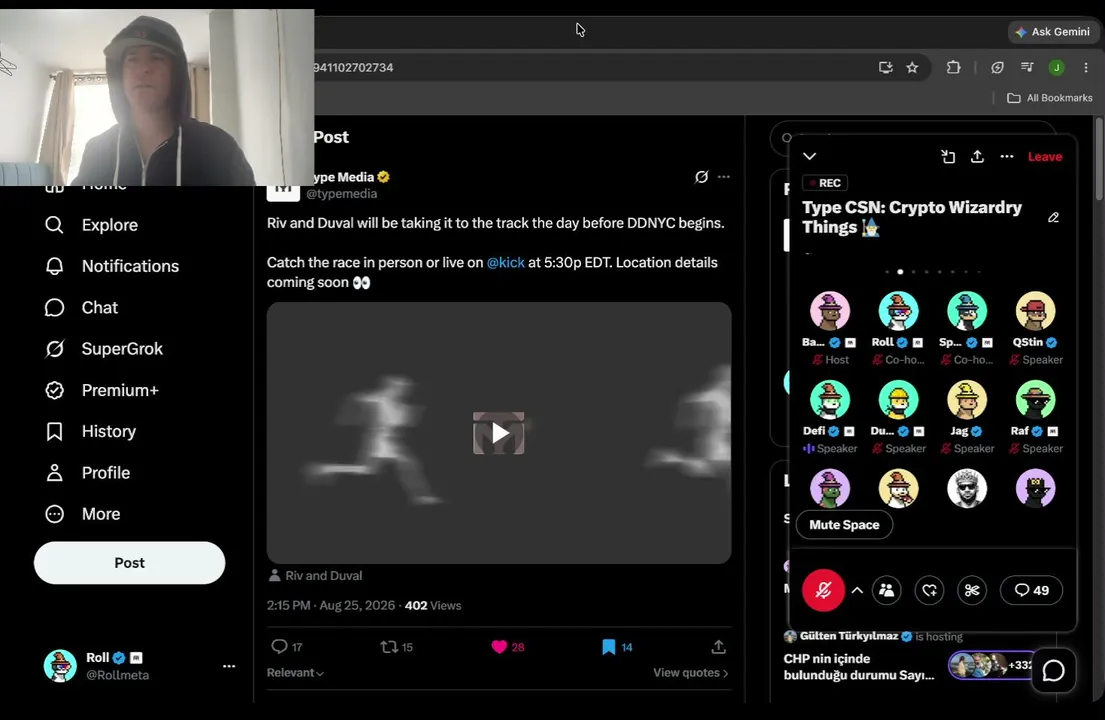The height and width of the screenshot is (720, 1105).
Task: Open Space participants people icon
Action: point(887,590)
